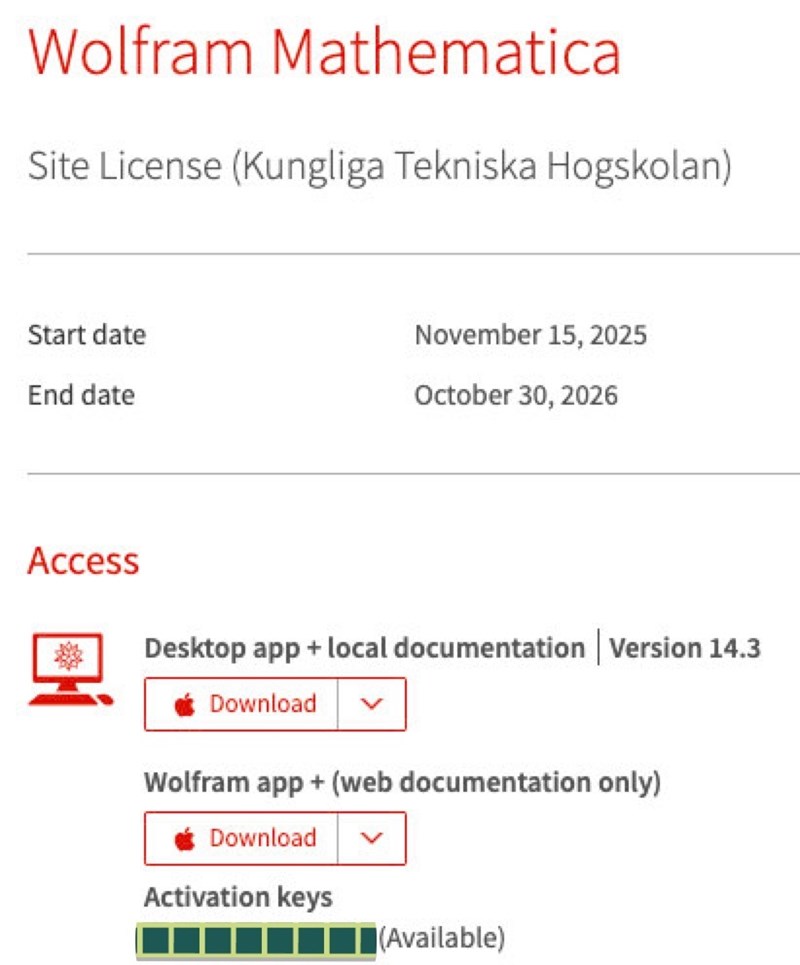
Task: Click the End date label
Action: pos(81,395)
